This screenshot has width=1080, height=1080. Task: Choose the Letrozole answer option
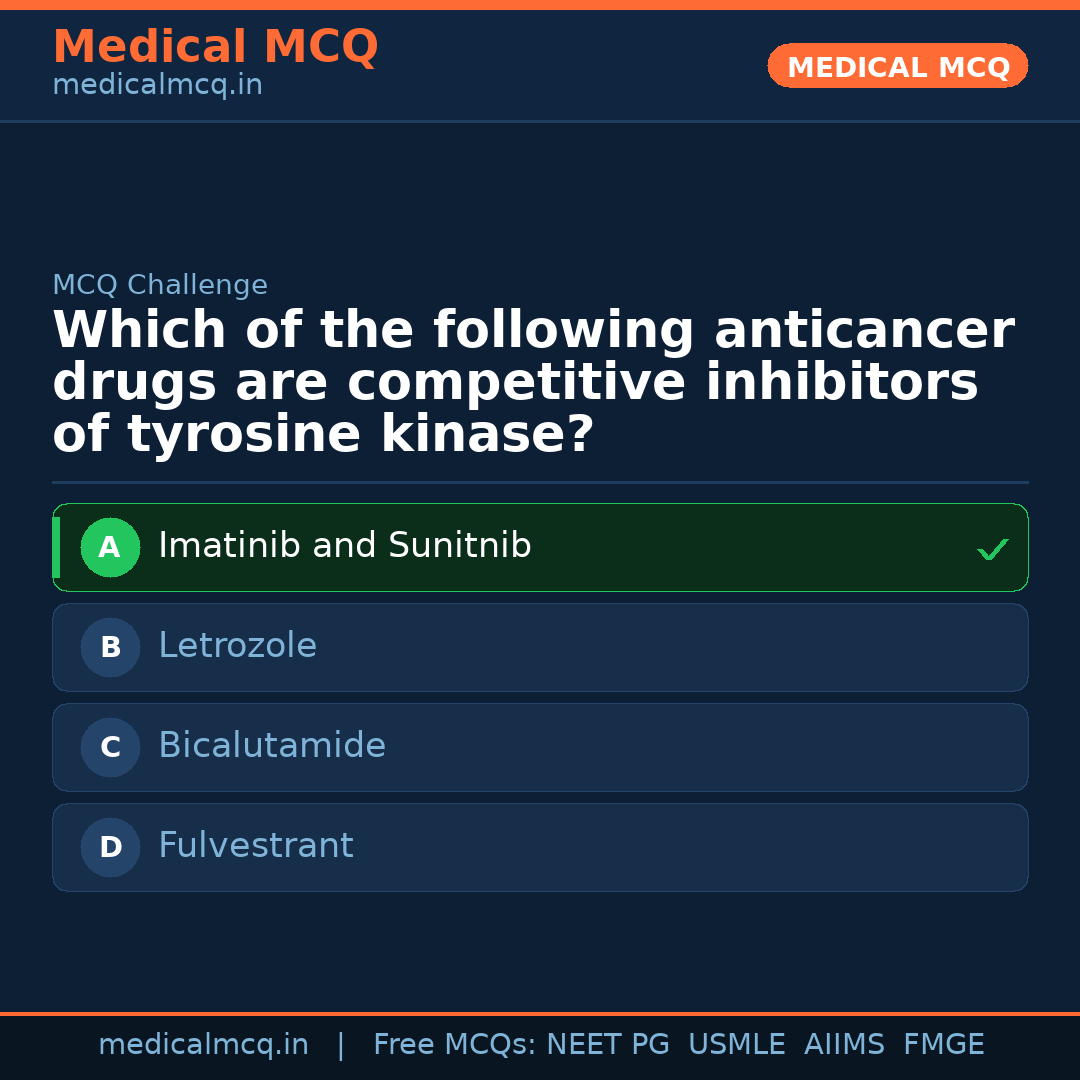click(x=238, y=646)
